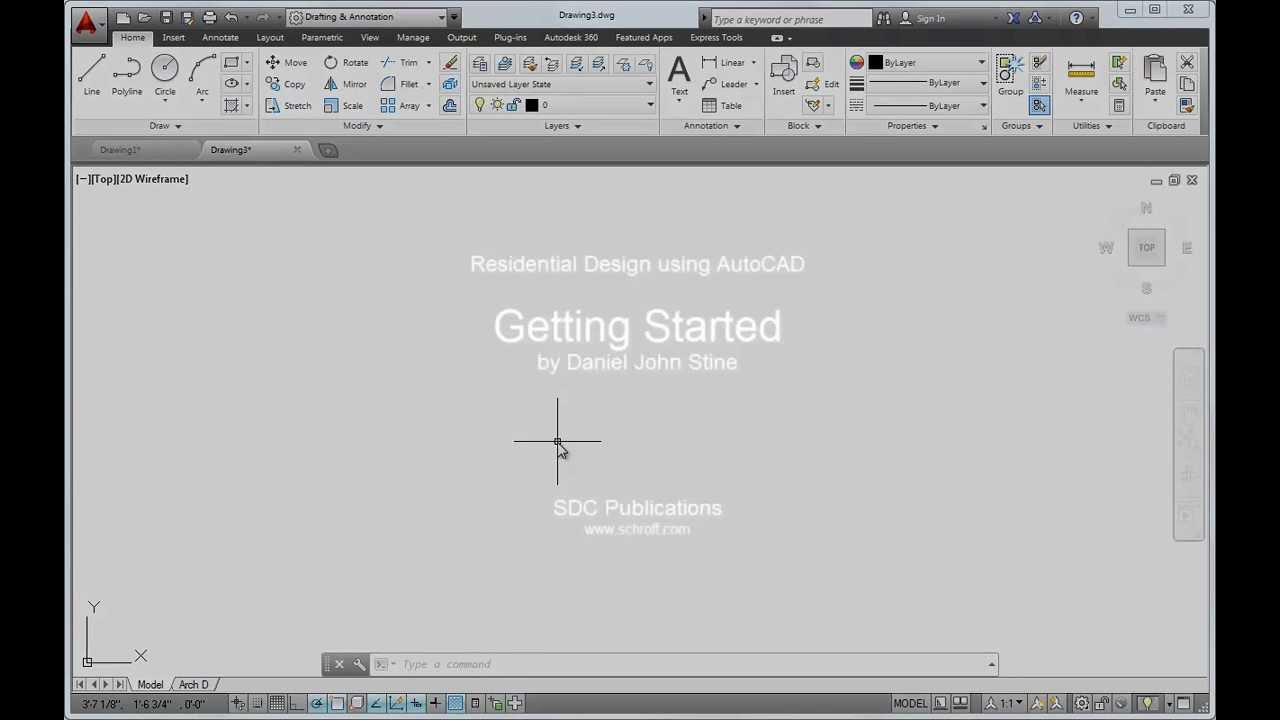This screenshot has width=1280, height=720.
Task: Toggle Grid Display in status bar
Action: [x=277, y=703]
